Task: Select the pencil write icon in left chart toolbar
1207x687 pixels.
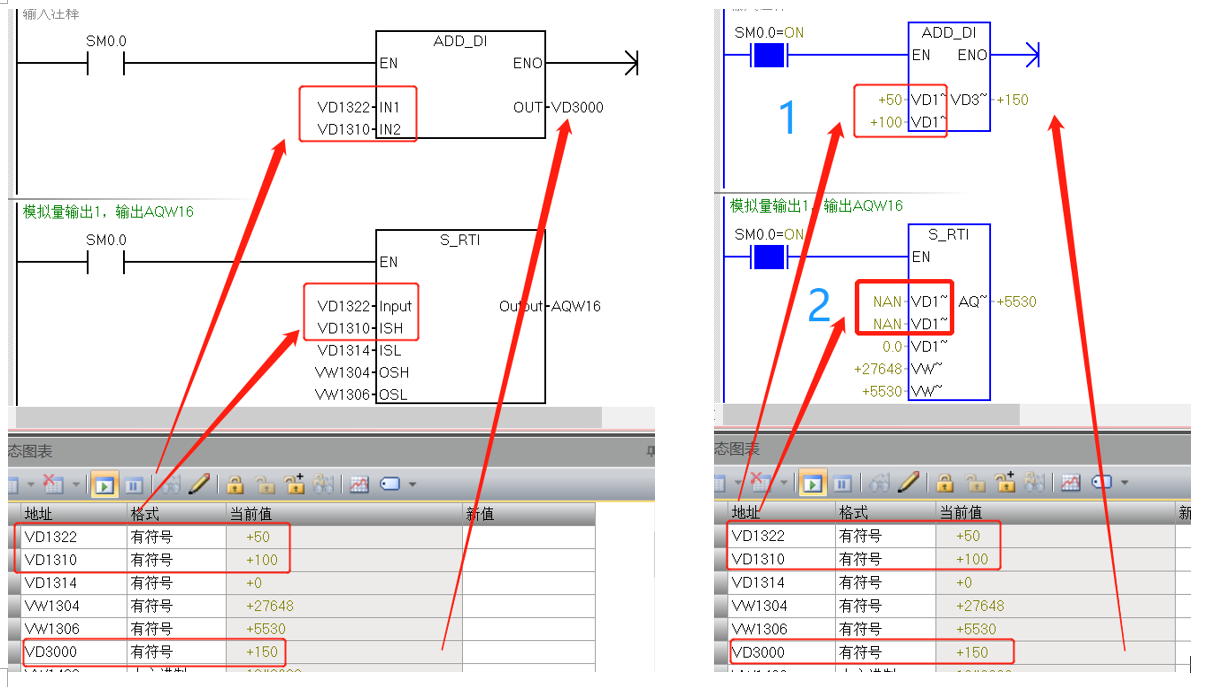Action: coord(199,484)
